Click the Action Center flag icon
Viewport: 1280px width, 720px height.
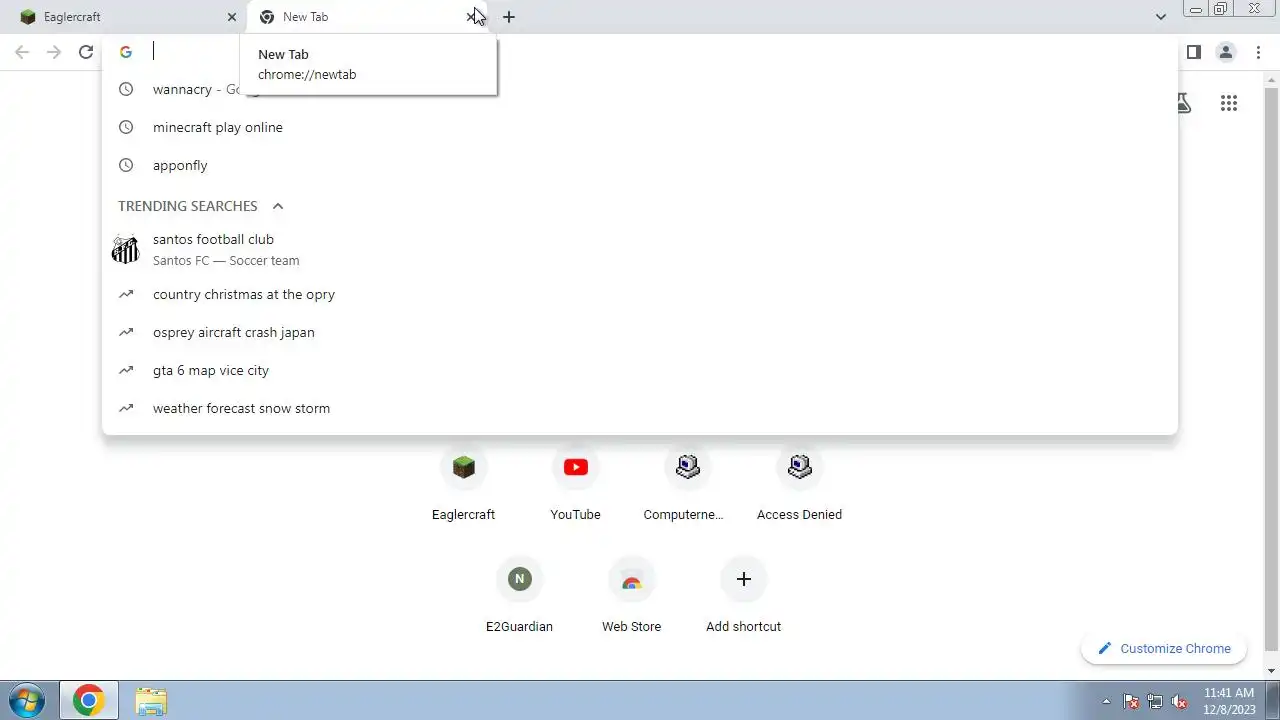coord(1131,702)
